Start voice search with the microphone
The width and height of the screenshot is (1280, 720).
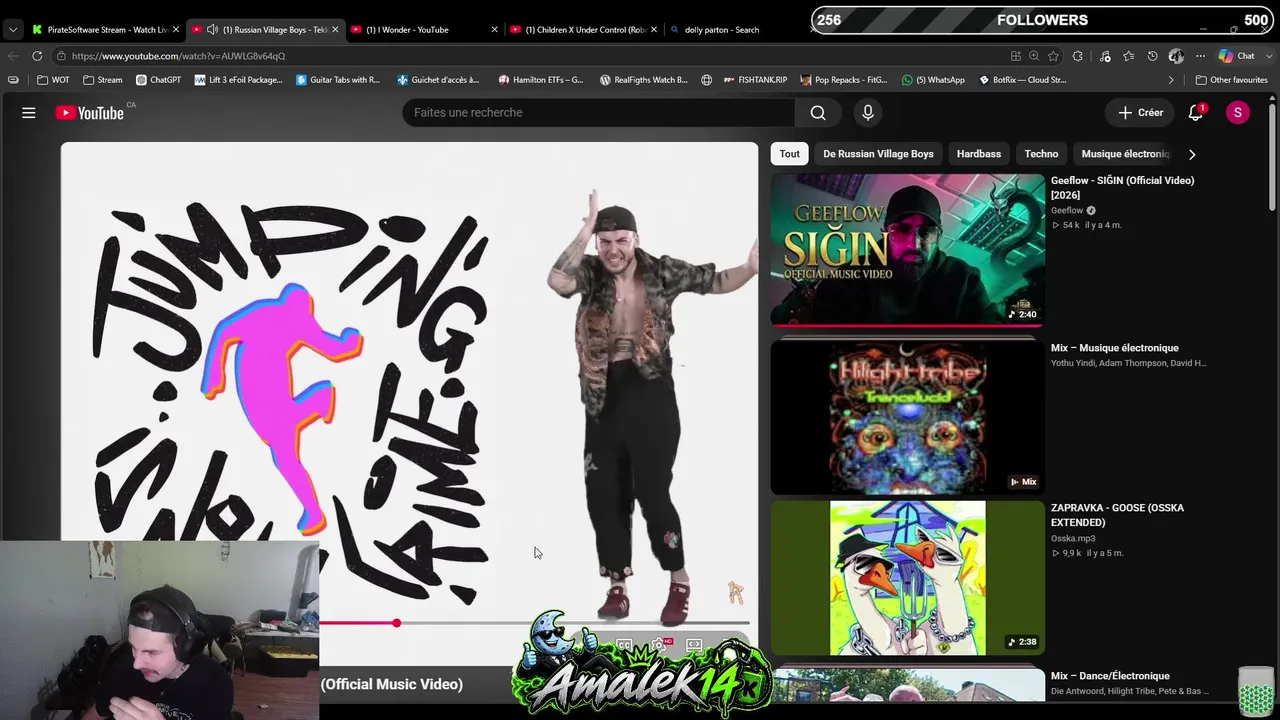click(x=868, y=113)
